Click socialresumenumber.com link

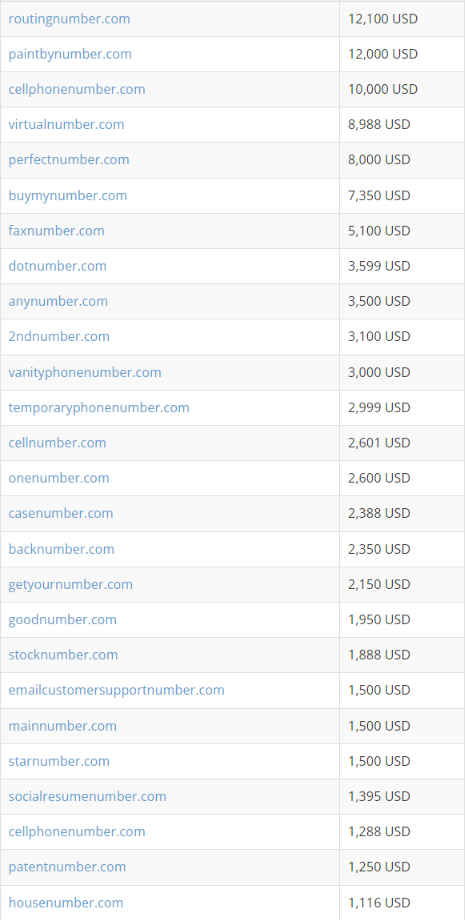coord(87,796)
